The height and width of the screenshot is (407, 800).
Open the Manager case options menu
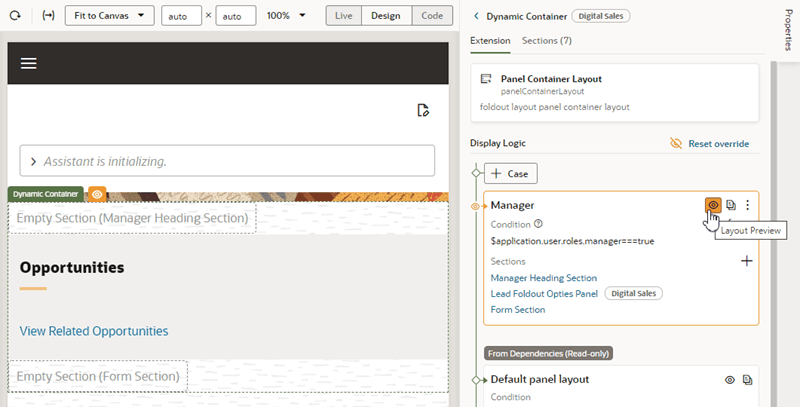coord(747,205)
